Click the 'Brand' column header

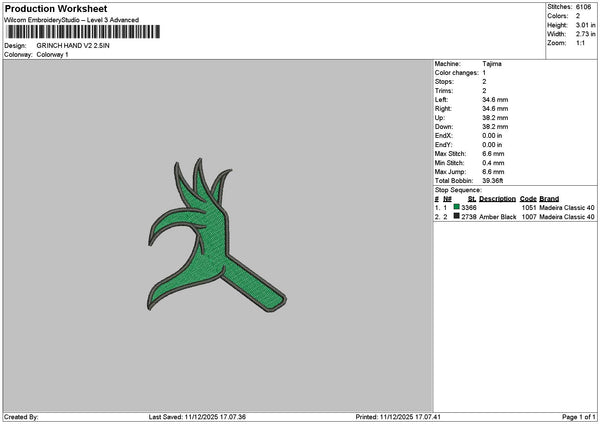(549, 199)
